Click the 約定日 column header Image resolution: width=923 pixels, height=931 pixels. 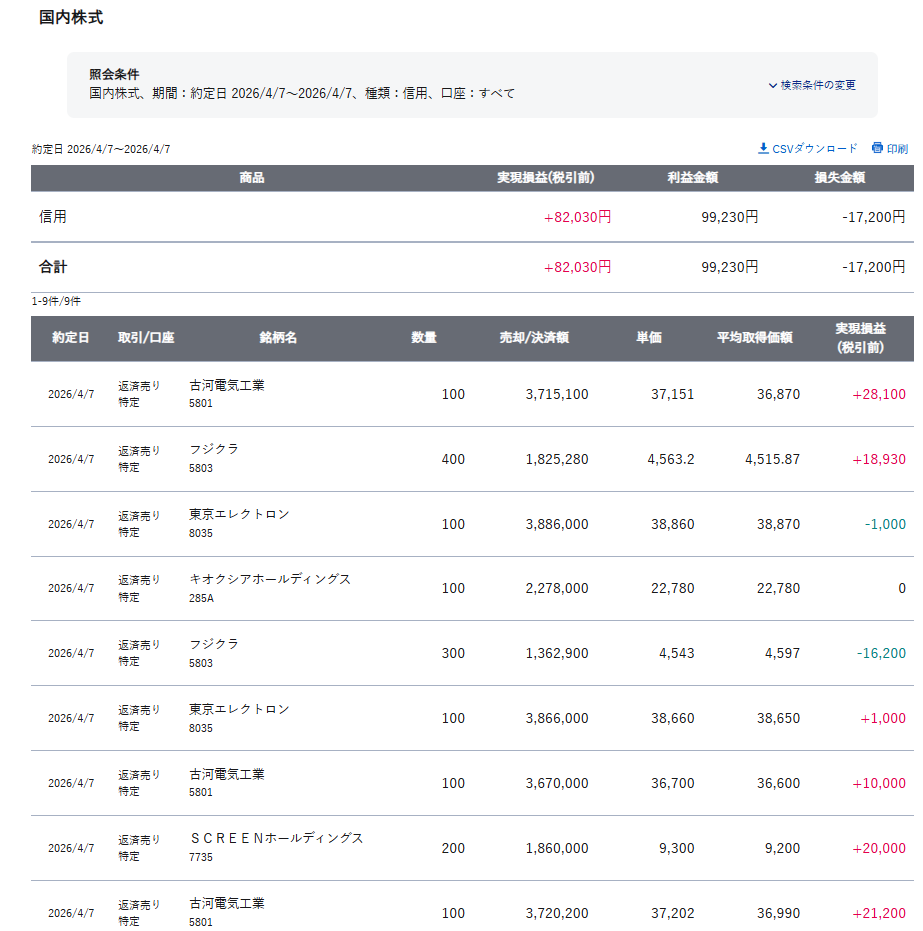coord(71,338)
